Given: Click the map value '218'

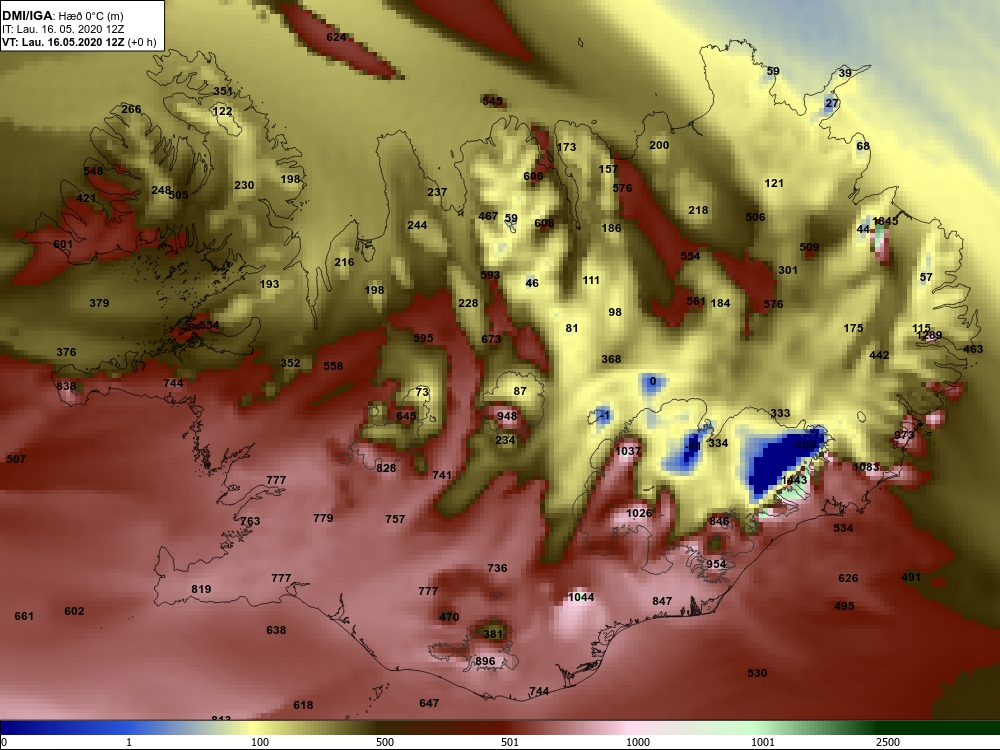Looking at the screenshot, I should tap(698, 210).
